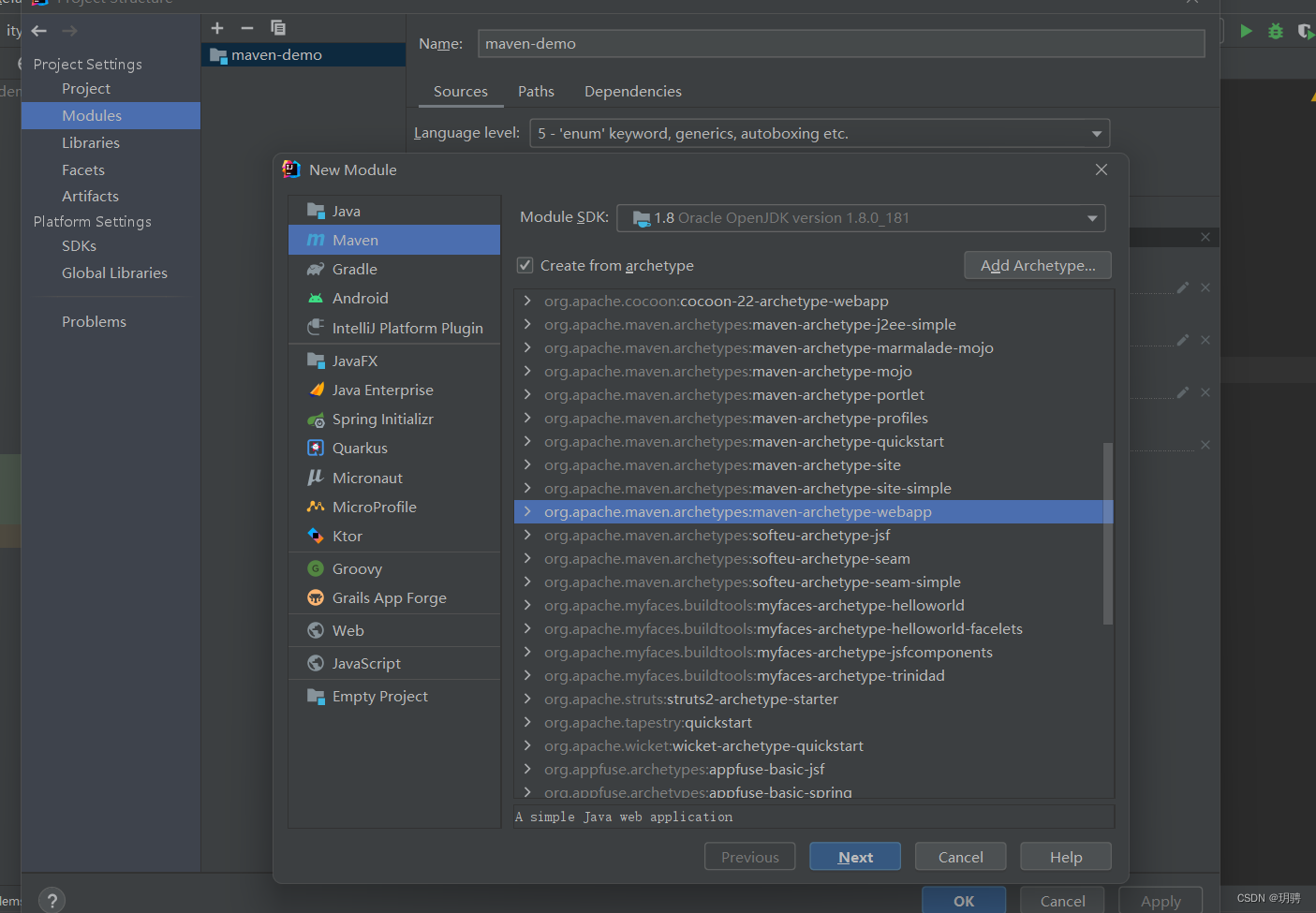The width and height of the screenshot is (1316, 913).
Task: Select Empty Project type
Action: tap(394, 696)
